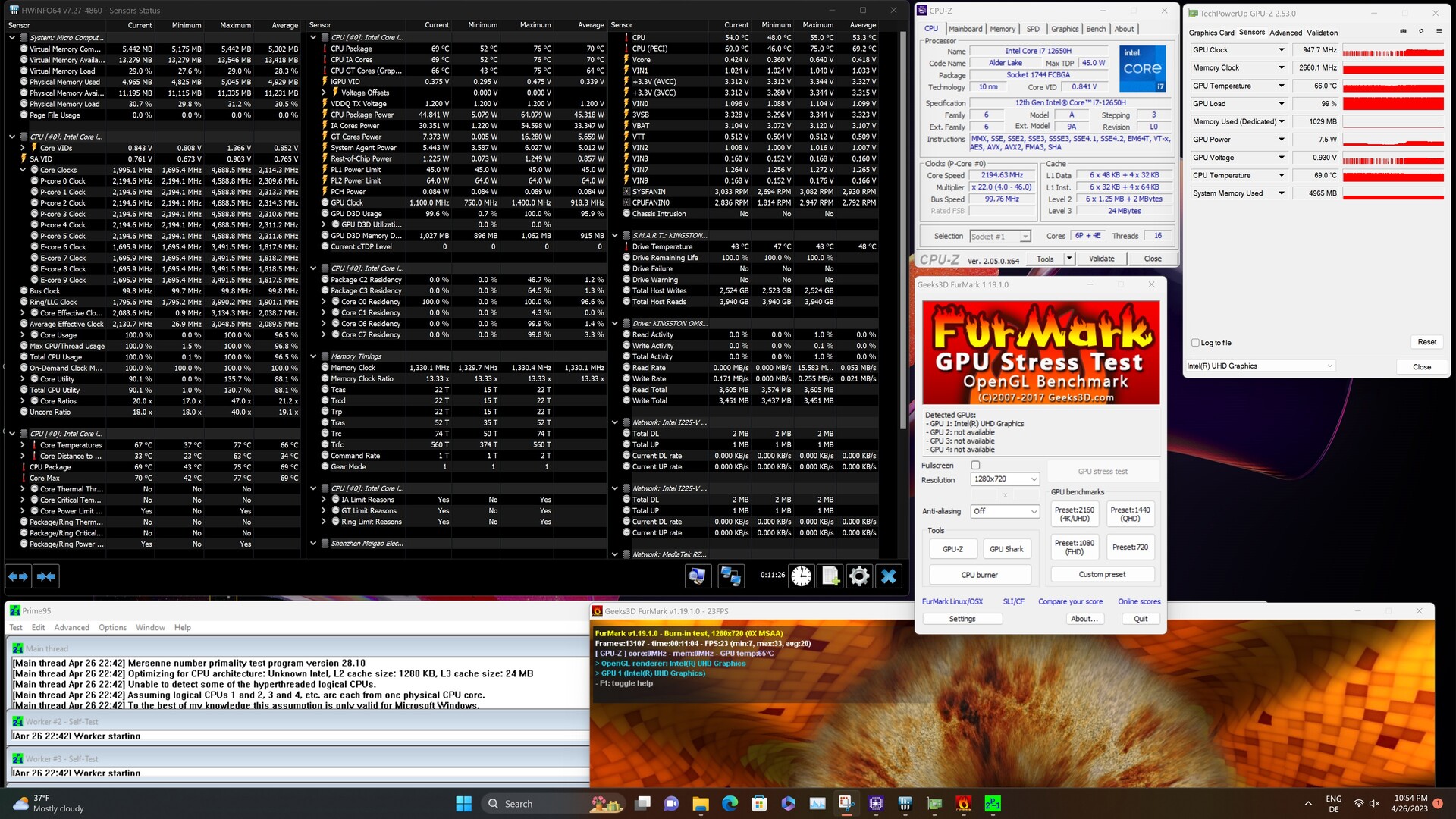This screenshot has height=819, width=1456.
Task: Open HWiNFO sensor settings gear icon
Action: click(x=859, y=576)
